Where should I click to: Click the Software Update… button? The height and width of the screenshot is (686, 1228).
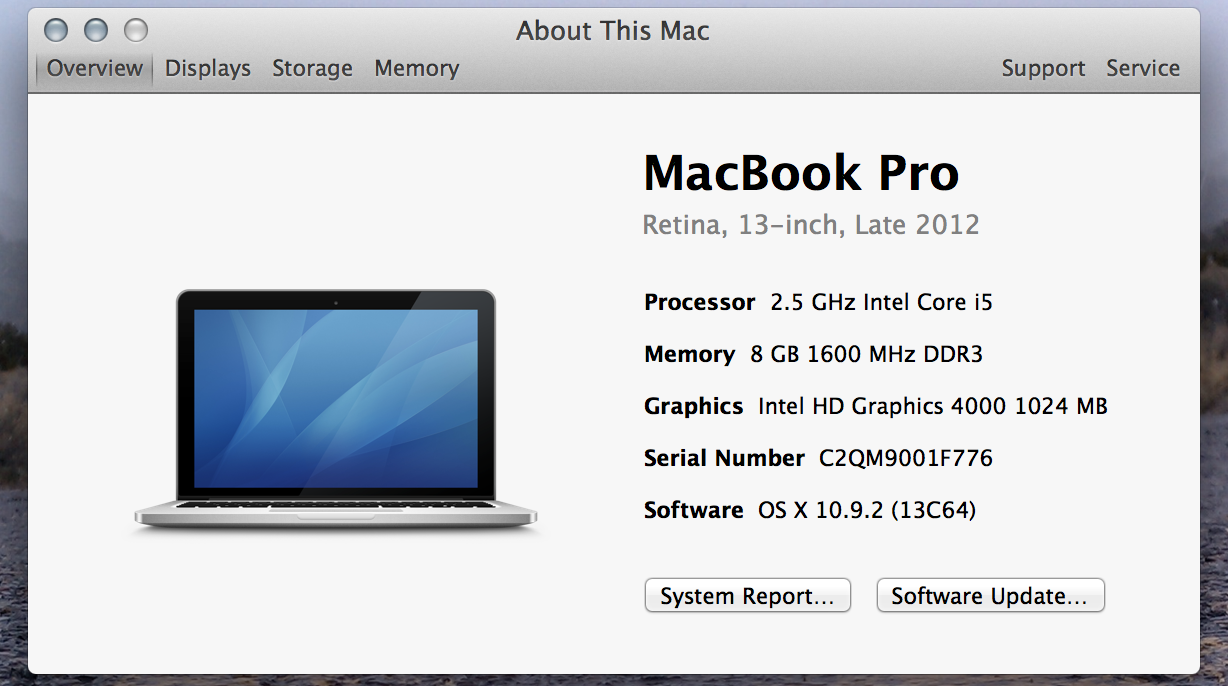click(x=990, y=596)
